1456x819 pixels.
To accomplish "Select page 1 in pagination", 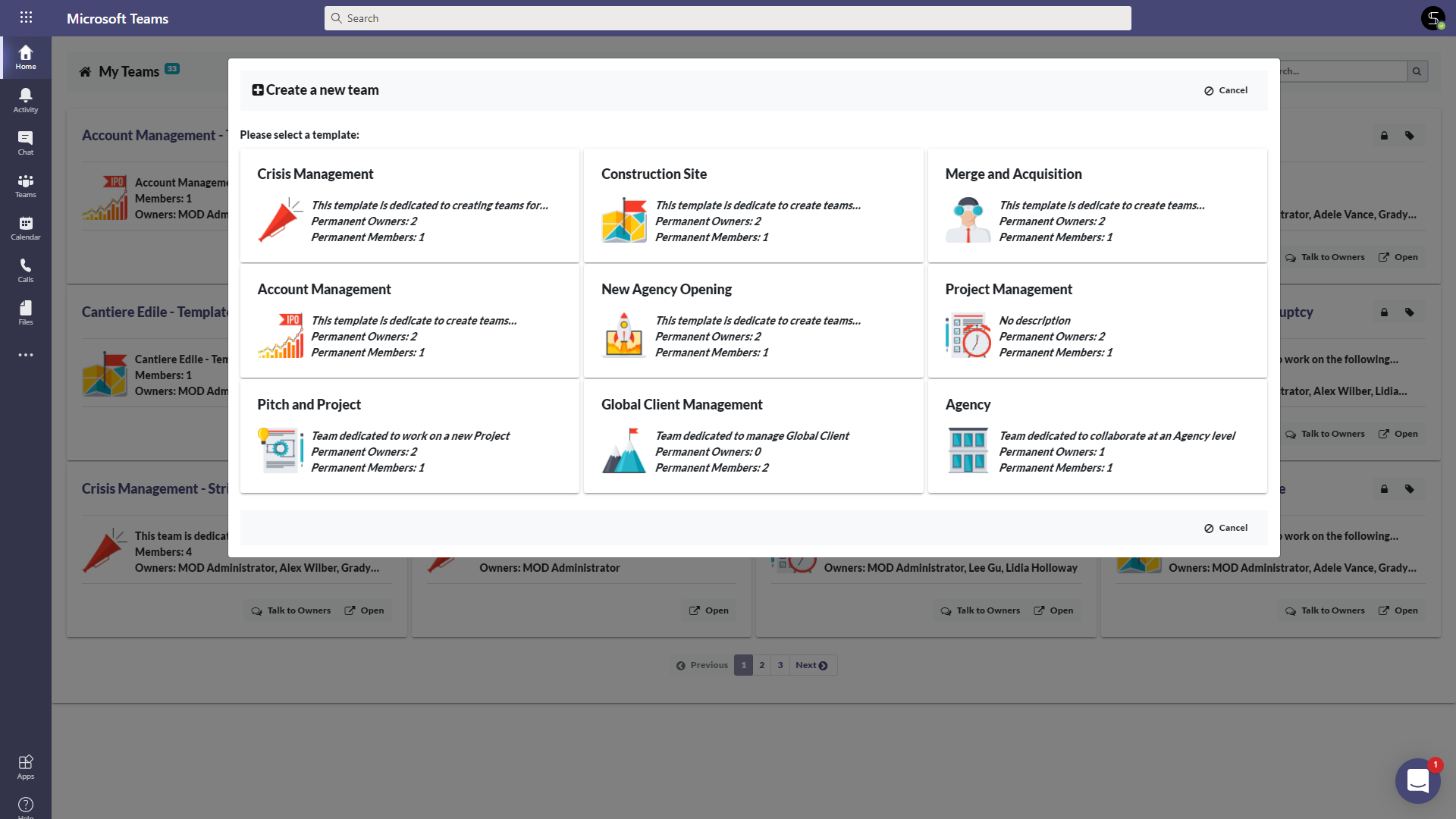I will 744,665.
